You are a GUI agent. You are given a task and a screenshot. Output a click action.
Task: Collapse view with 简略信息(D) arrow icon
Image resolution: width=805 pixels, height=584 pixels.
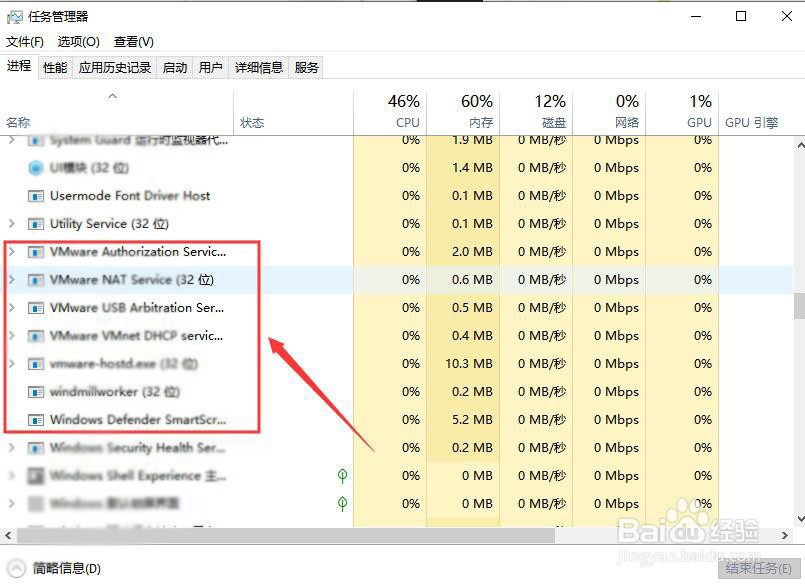point(16,568)
